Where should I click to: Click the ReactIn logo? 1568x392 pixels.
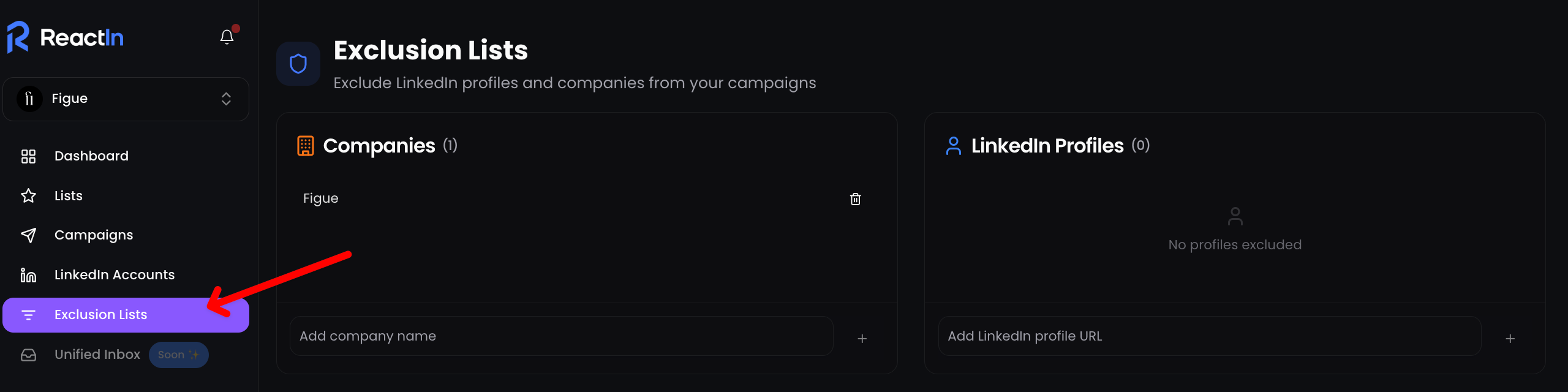pyautogui.click(x=66, y=37)
